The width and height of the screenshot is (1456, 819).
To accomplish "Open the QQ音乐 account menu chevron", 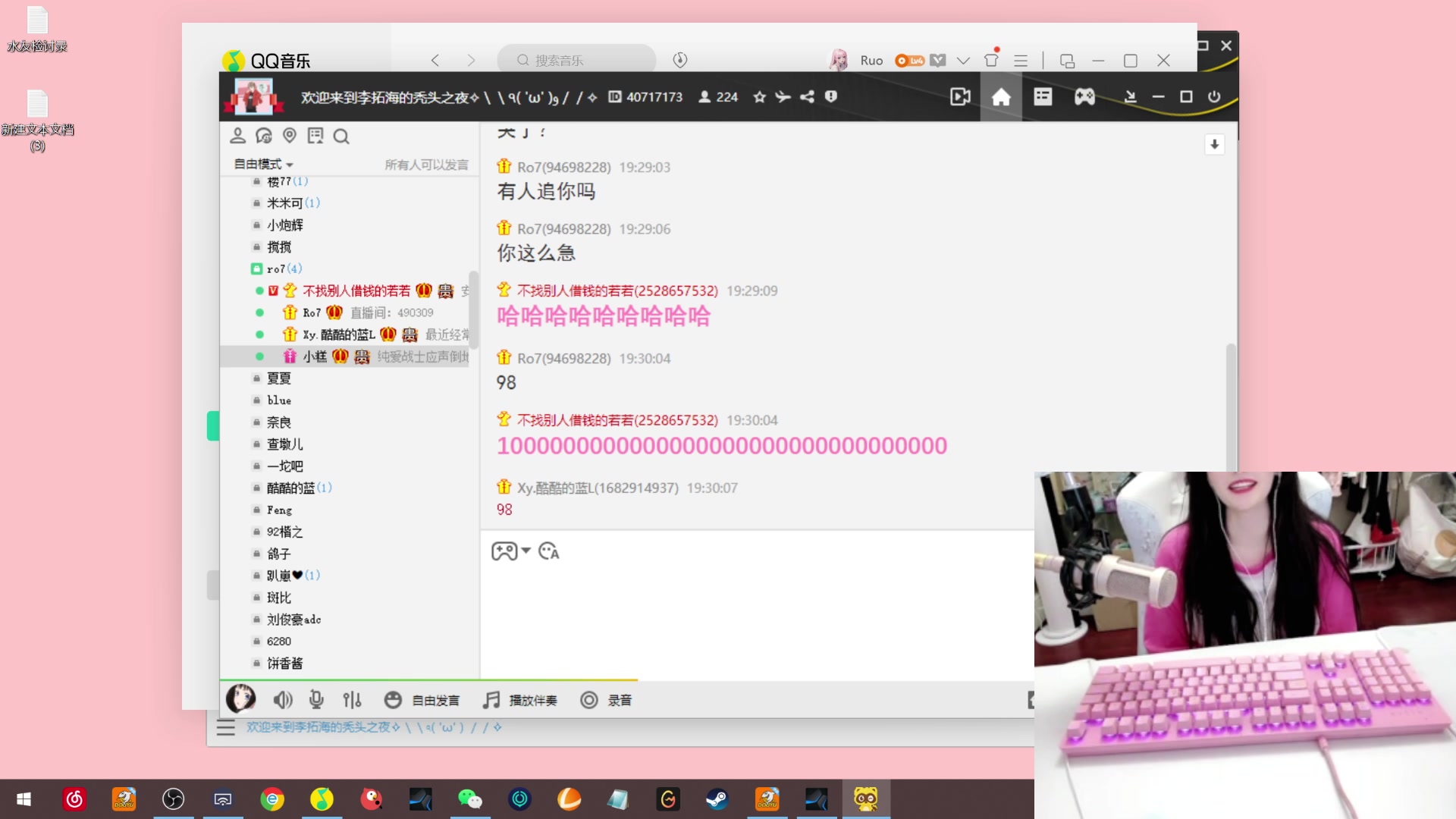I will click(x=963, y=61).
